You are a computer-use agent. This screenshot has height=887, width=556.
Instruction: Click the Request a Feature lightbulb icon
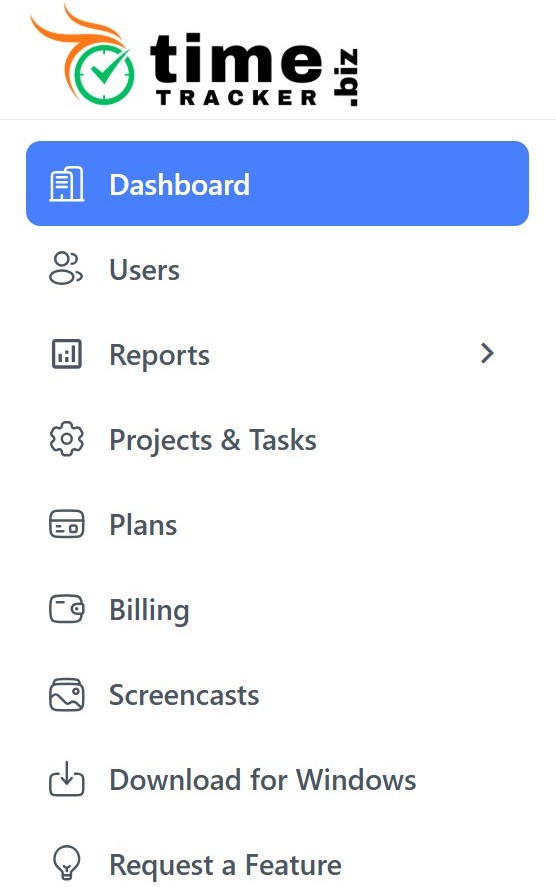tap(67, 863)
